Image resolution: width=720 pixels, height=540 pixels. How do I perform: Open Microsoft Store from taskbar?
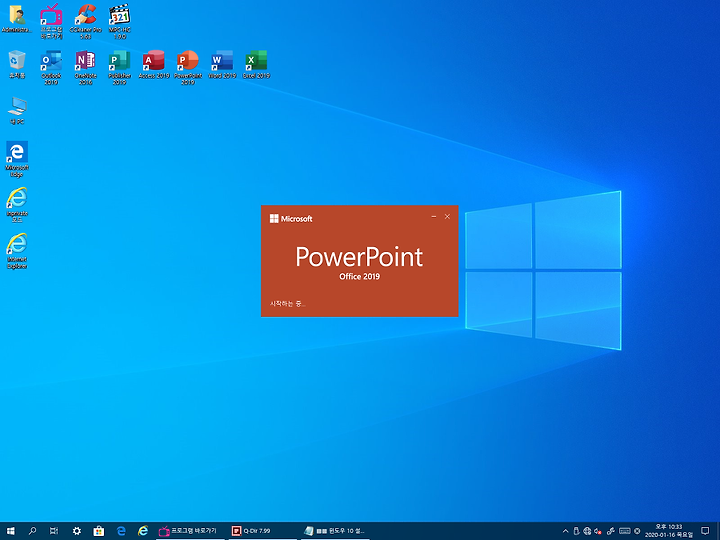(x=98, y=531)
